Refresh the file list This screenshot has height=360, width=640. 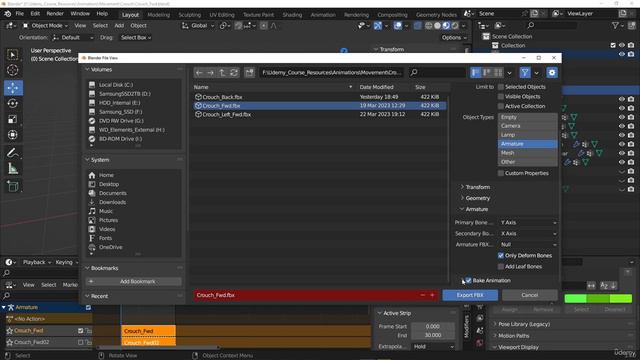tap(234, 73)
